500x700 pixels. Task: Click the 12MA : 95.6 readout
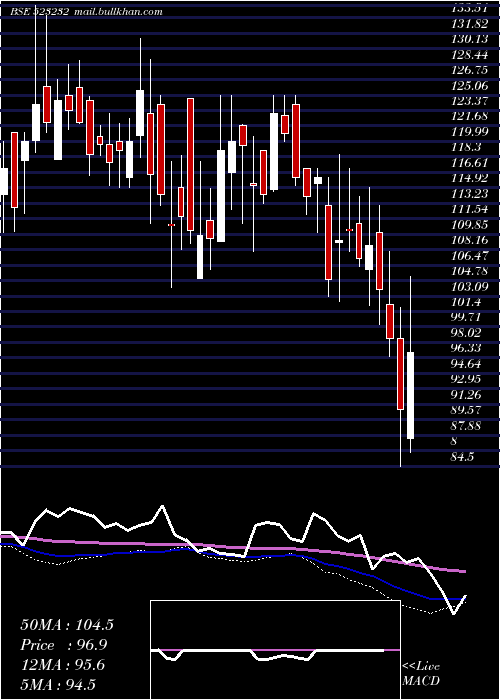(63, 665)
